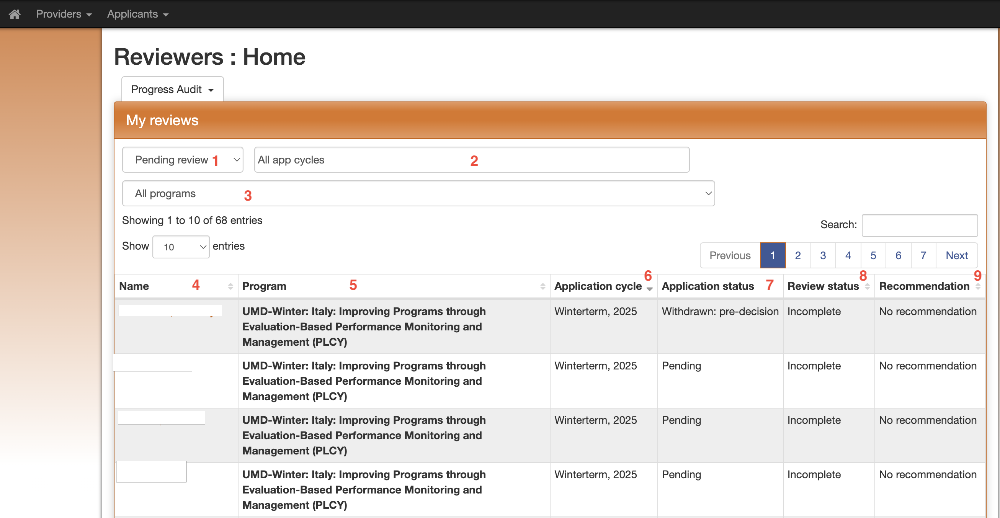Click the home icon in top navbar
This screenshot has height=518, width=1000.
[14, 14]
